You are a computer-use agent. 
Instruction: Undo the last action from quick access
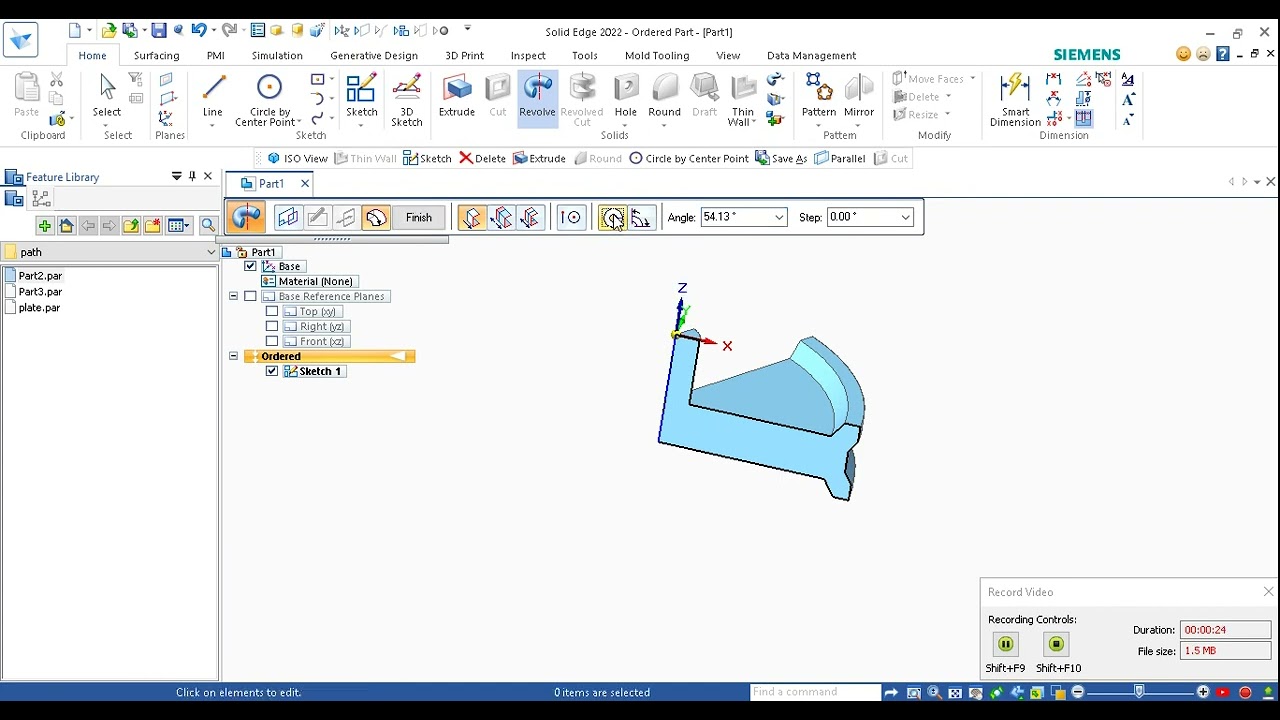pos(198,31)
